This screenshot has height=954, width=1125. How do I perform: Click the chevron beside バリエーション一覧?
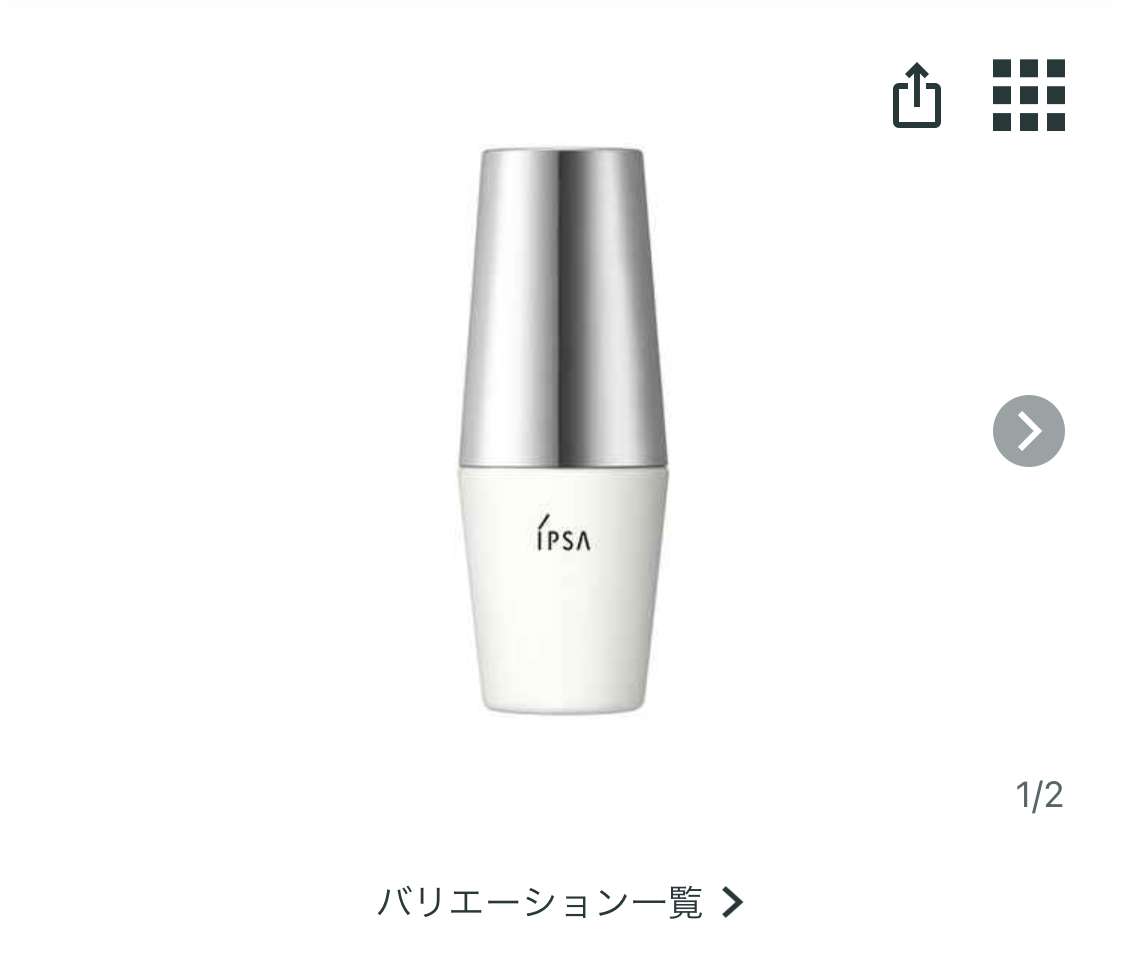click(x=734, y=903)
